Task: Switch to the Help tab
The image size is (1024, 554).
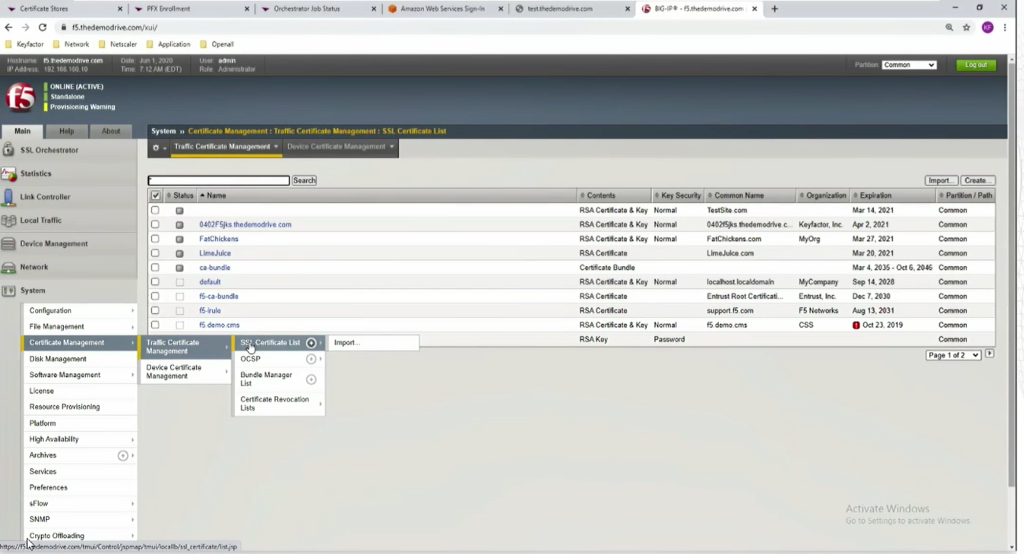Action: pyautogui.click(x=67, y=131)
